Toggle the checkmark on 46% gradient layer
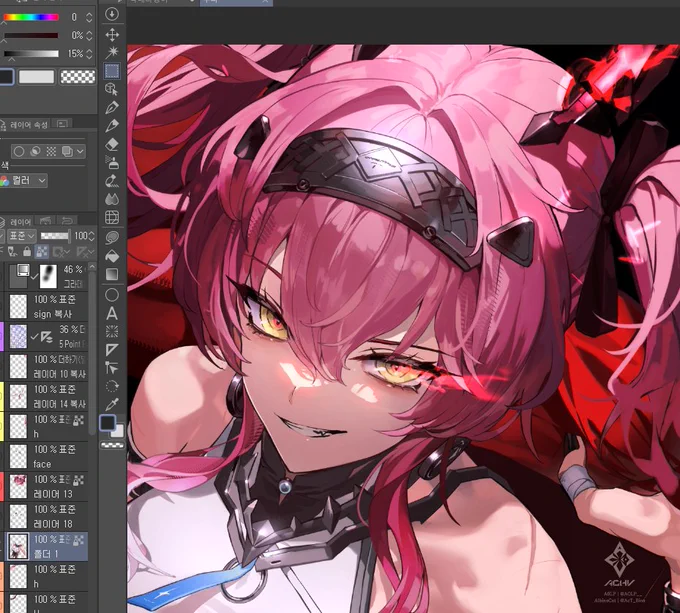 pyautogui.click(x=35, y=277)
